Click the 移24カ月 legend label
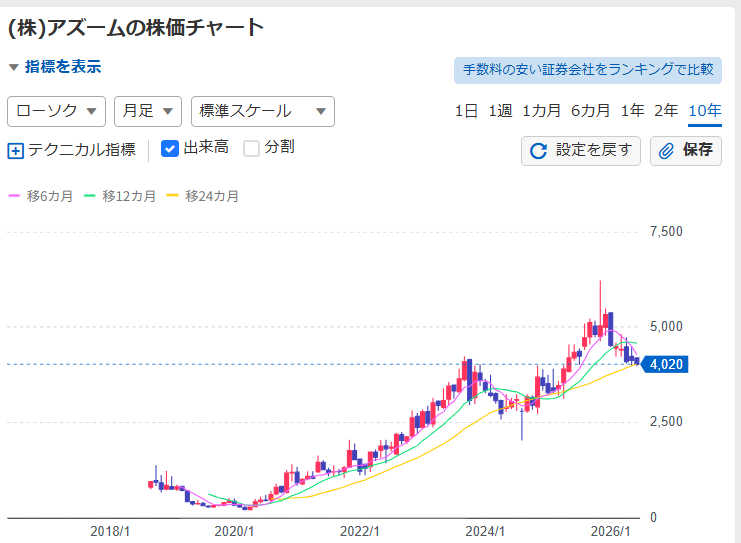This screenshot has height=543, width=741. (x=212, y=196)
